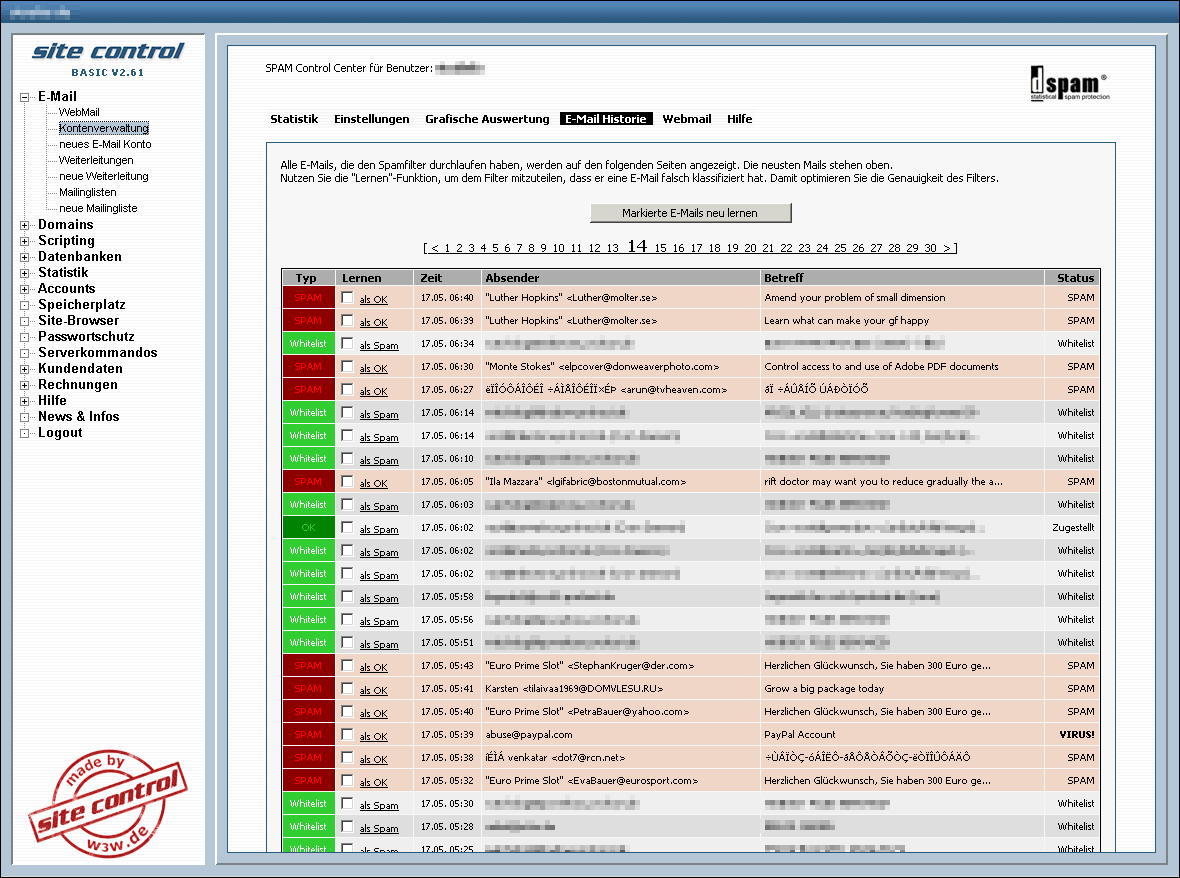Mark the checkbox on the 06:27 row
This screenshot has width=1180, height=878.
click(x=347, y=389)
